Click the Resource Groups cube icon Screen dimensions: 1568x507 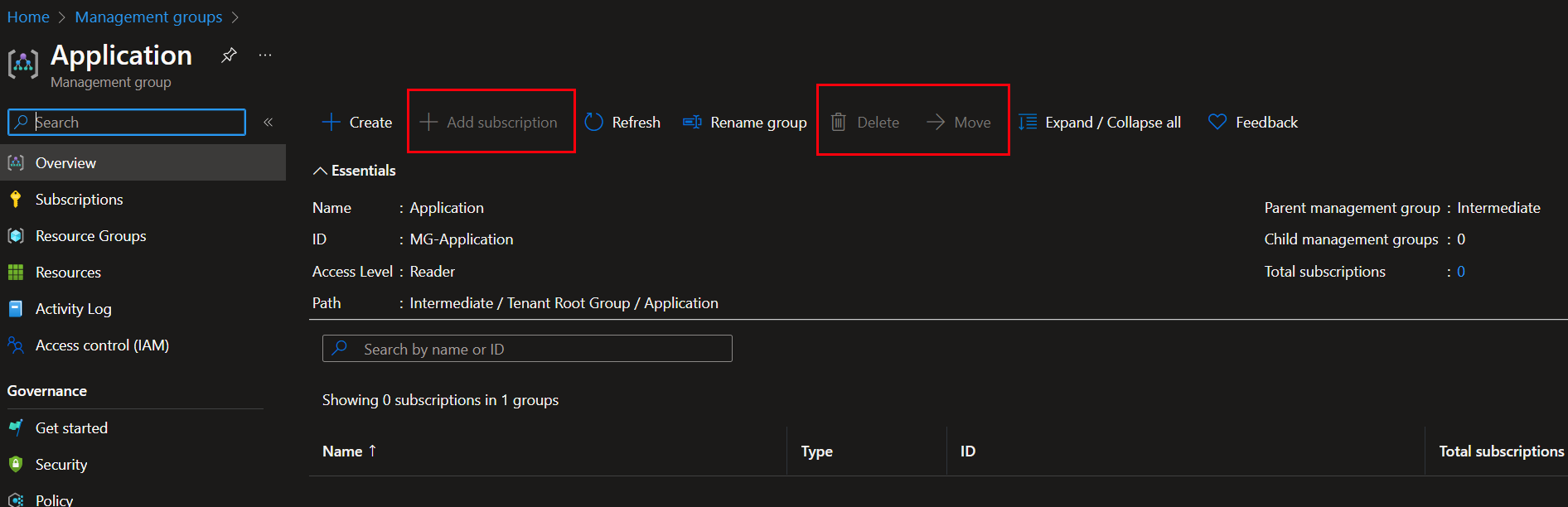(x=16, y=235)
